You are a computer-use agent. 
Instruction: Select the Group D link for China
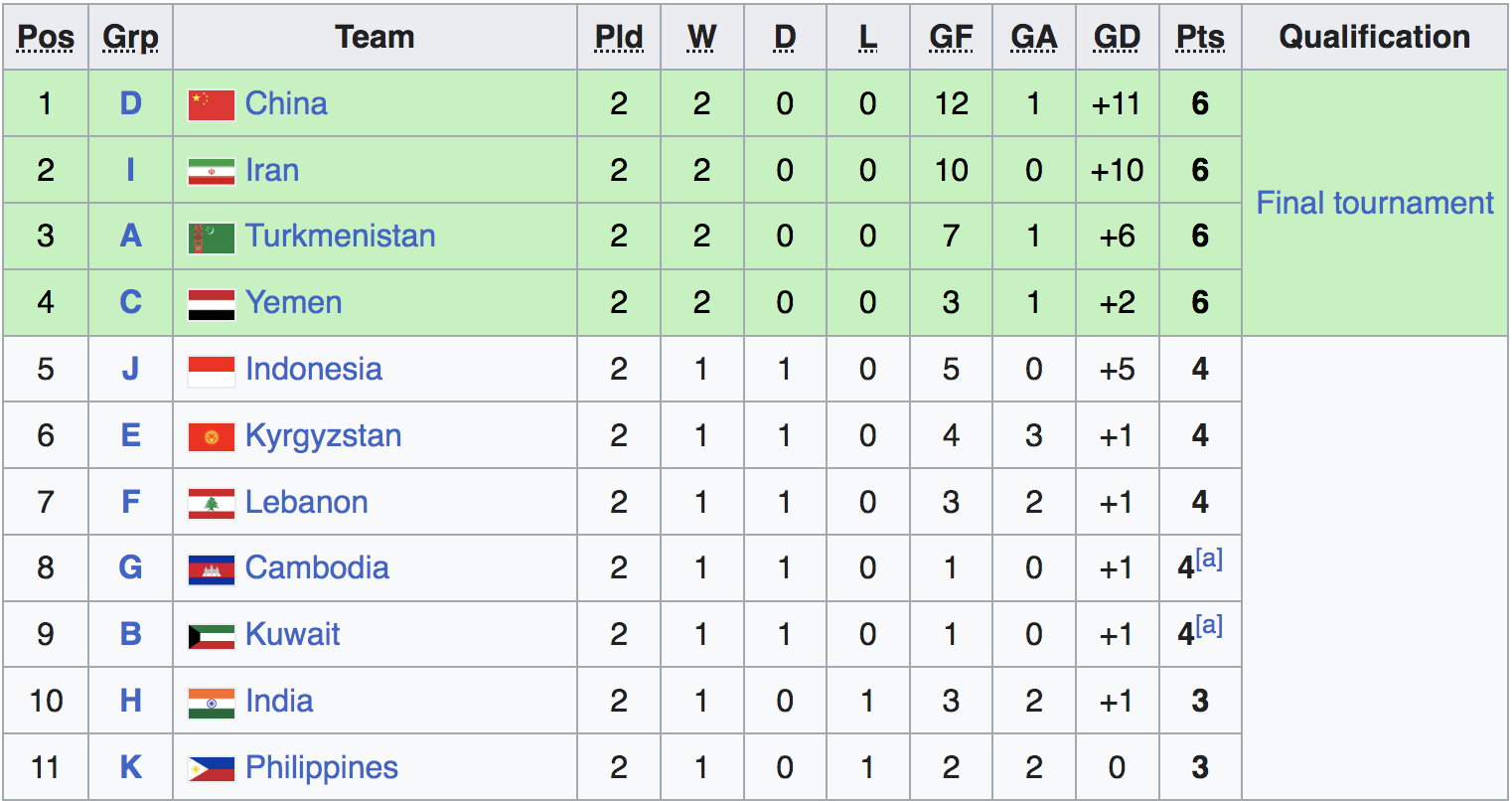[130, 103]
